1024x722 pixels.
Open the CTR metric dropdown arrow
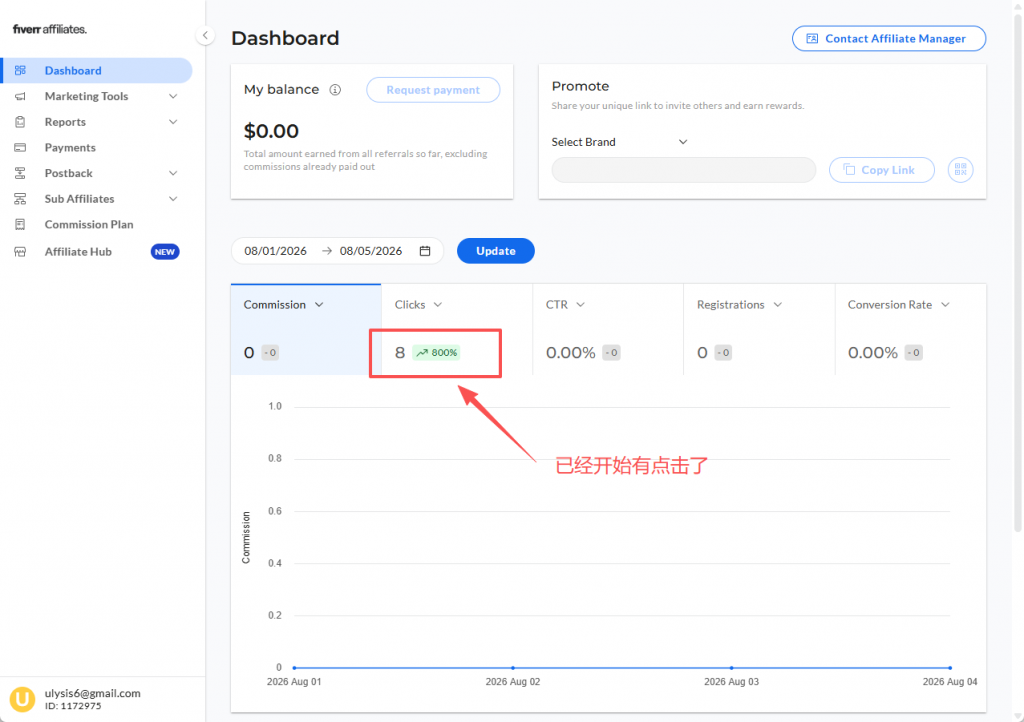point(581,305)
